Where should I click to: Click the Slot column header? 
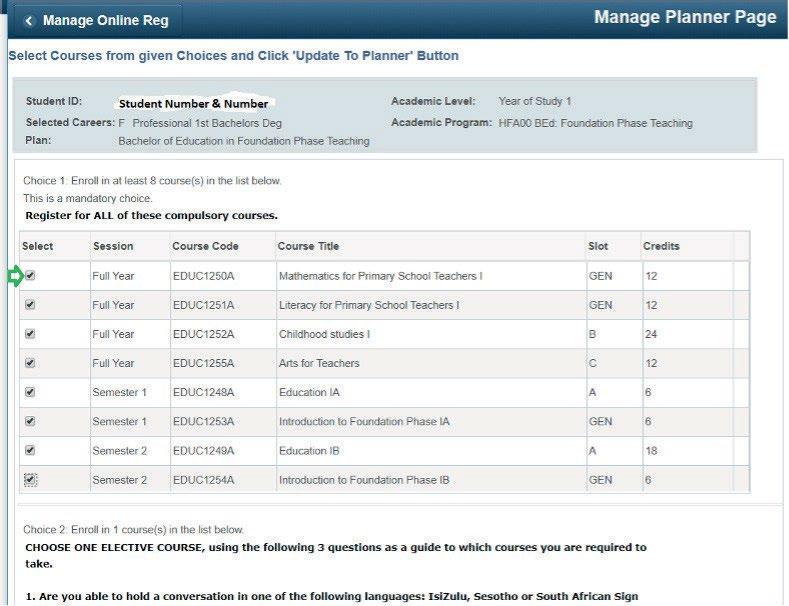coord(598,246)
